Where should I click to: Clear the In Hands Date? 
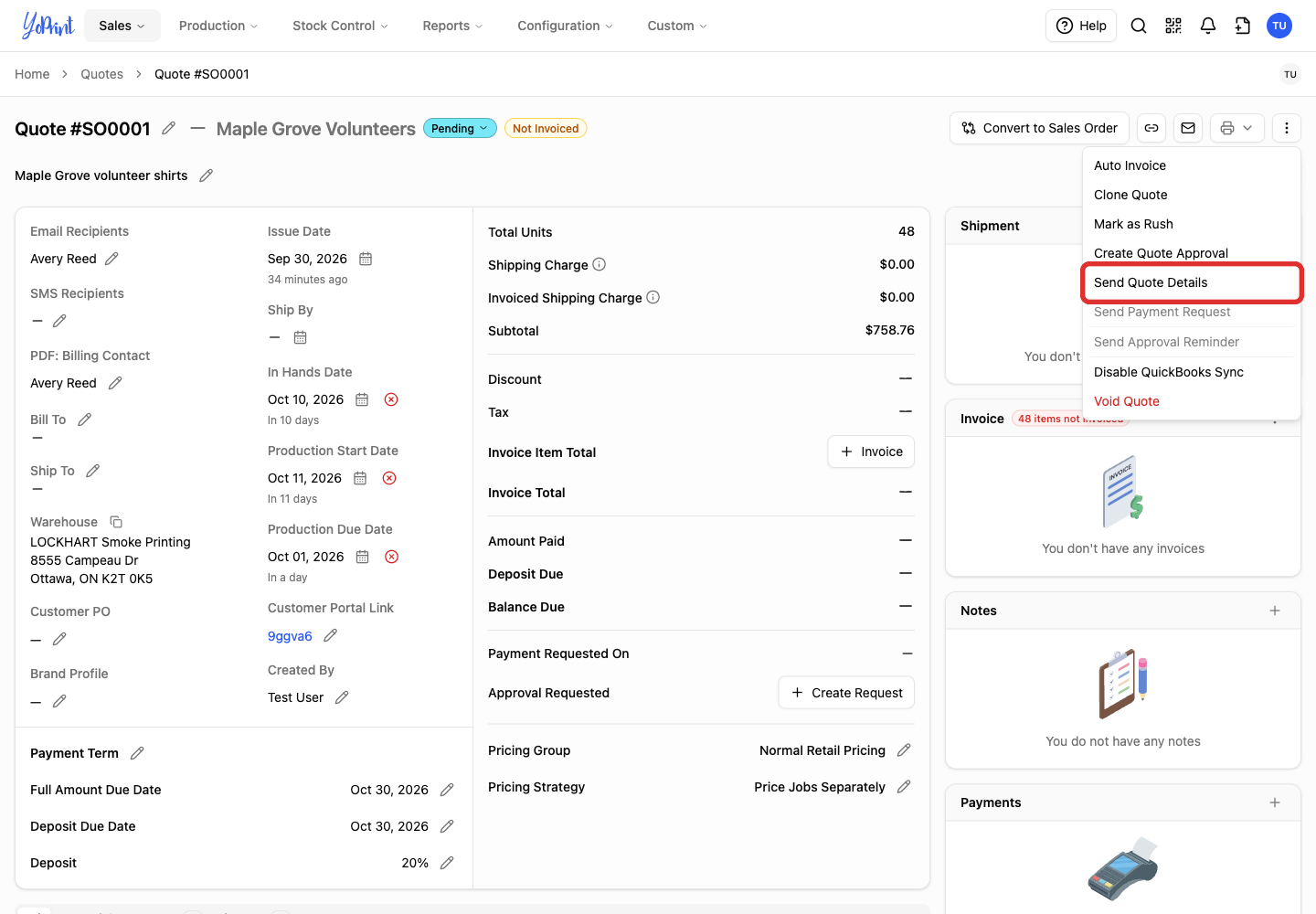(x=391, y=399)
